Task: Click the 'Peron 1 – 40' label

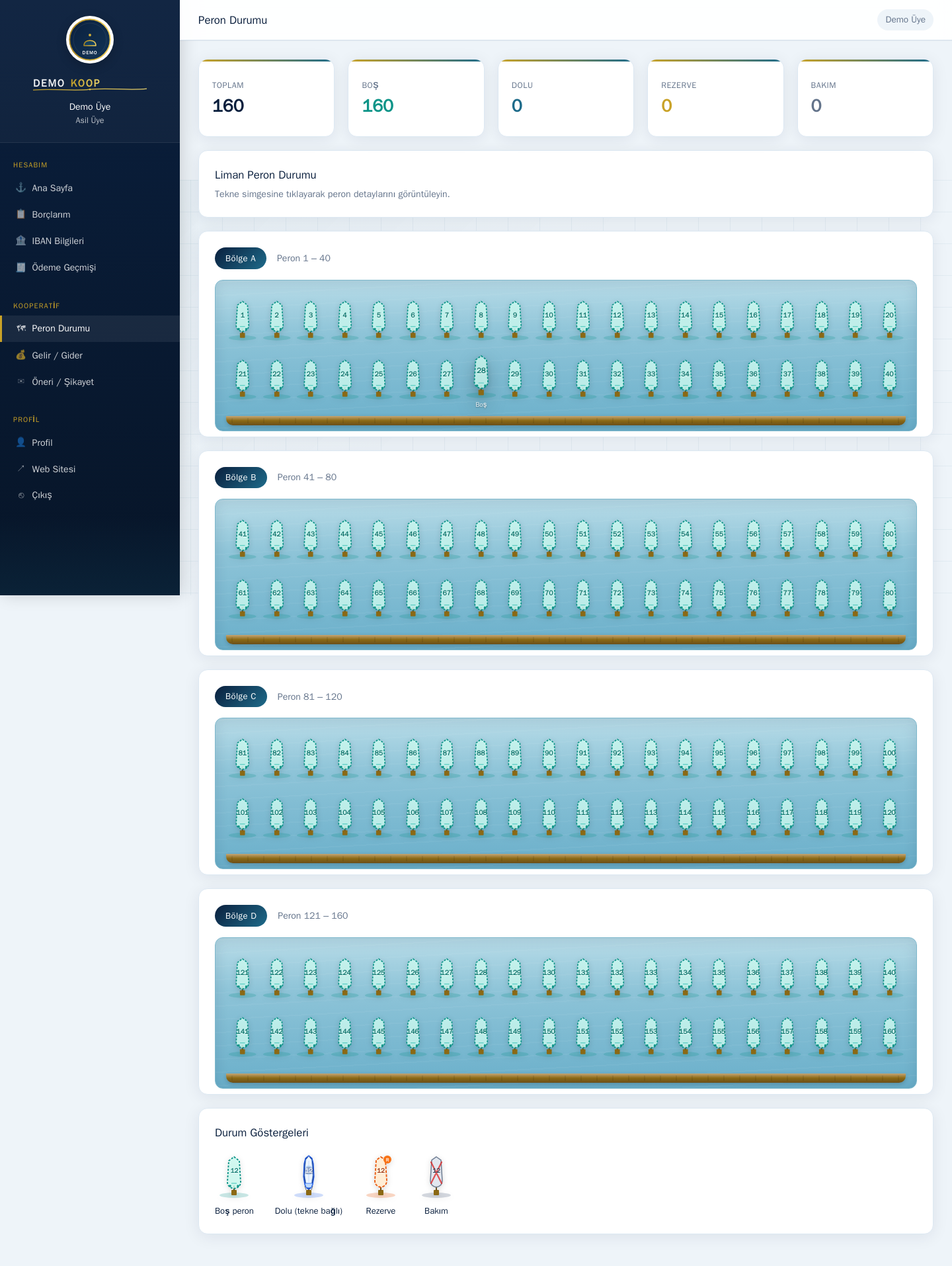Action: tap(303, 259)
